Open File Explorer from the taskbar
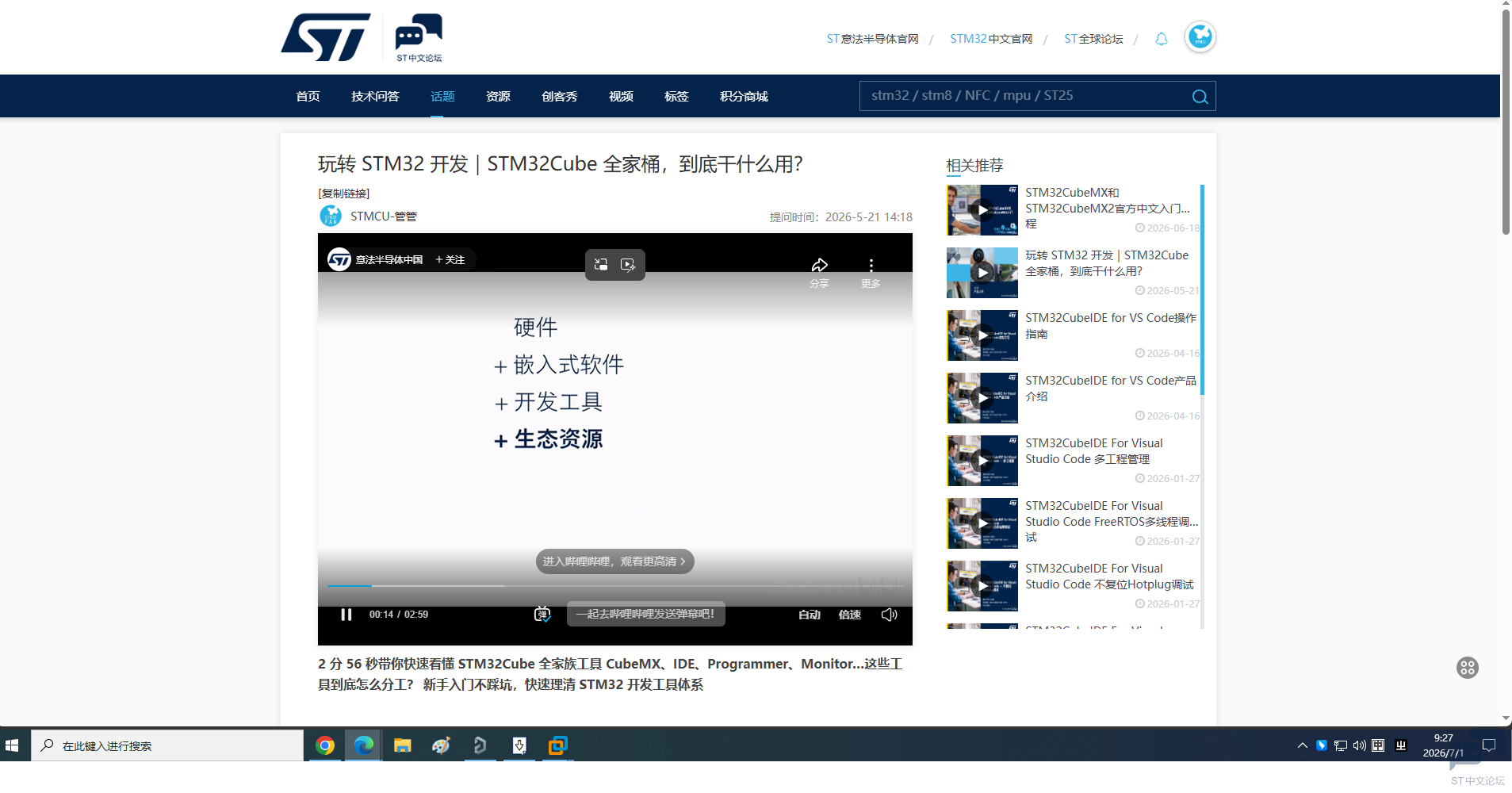Viewport: 1512px width, 793px height. [x=402, y=745]
